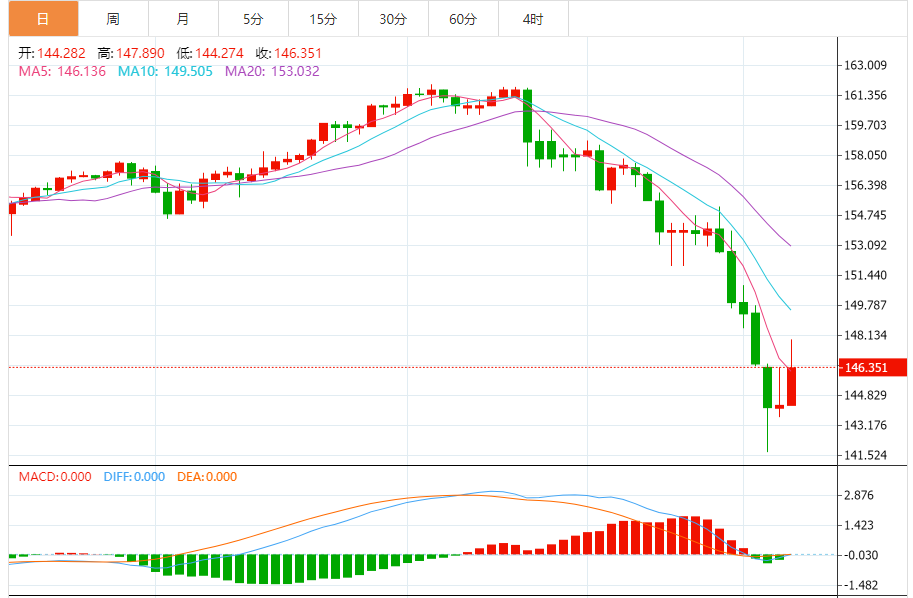This screenshot has width=913, height=598.
Task: Click the DIFF:0.000 label
Action: click(135, 477)
